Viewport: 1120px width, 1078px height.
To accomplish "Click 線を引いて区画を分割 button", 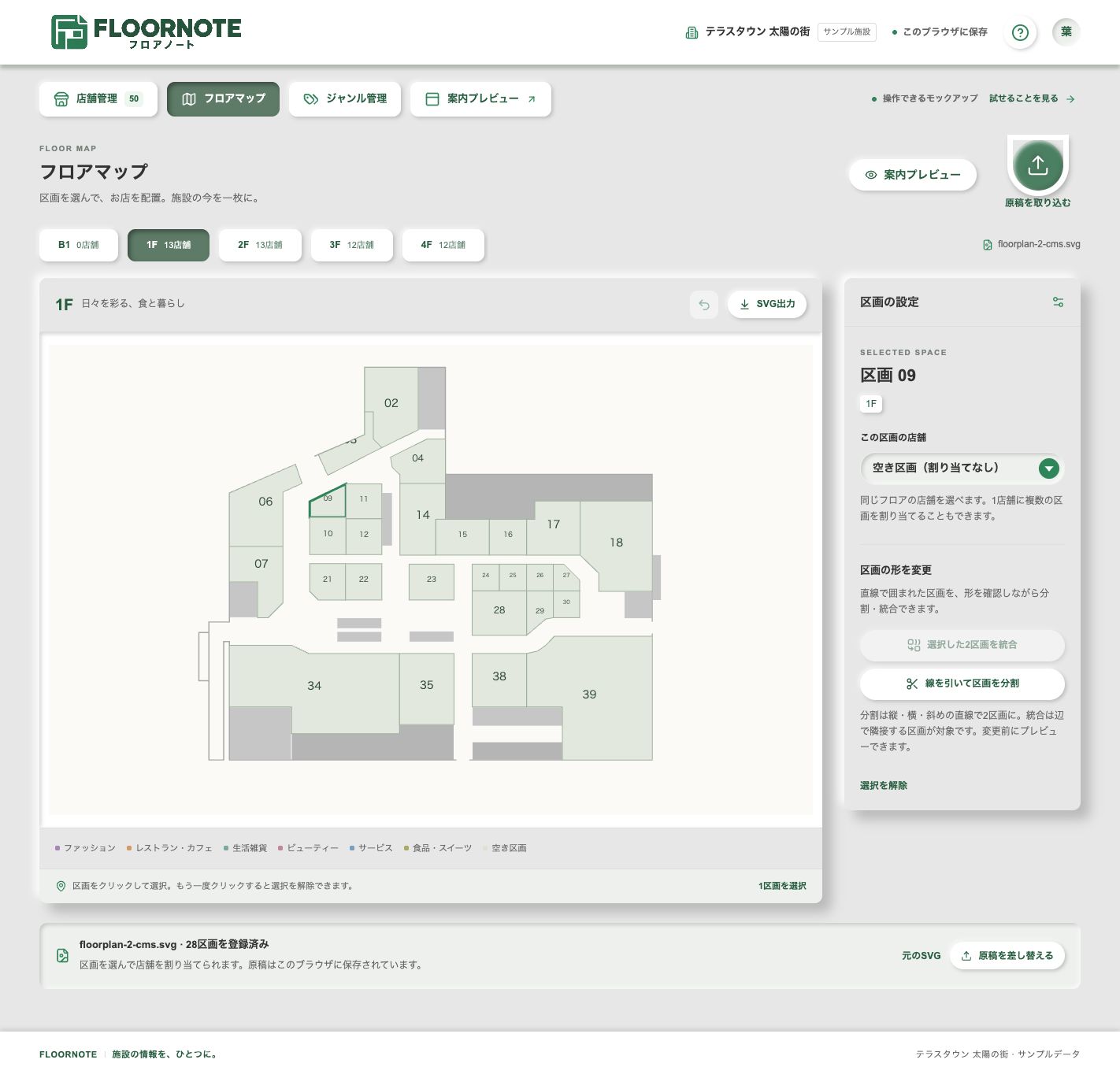I will click(962, 683).
